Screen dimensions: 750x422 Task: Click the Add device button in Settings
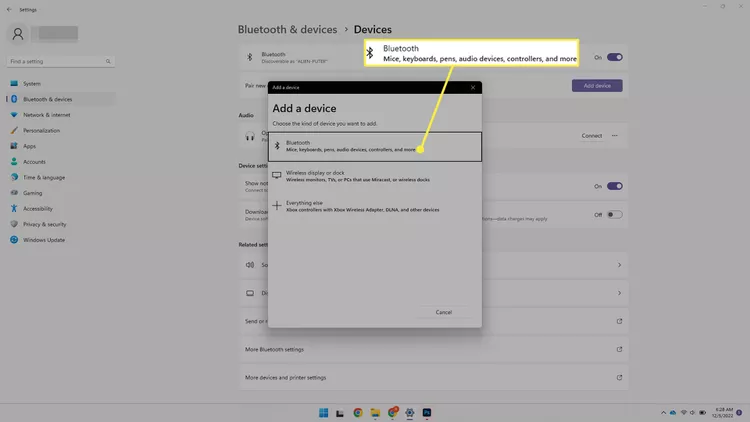point(597,86)
